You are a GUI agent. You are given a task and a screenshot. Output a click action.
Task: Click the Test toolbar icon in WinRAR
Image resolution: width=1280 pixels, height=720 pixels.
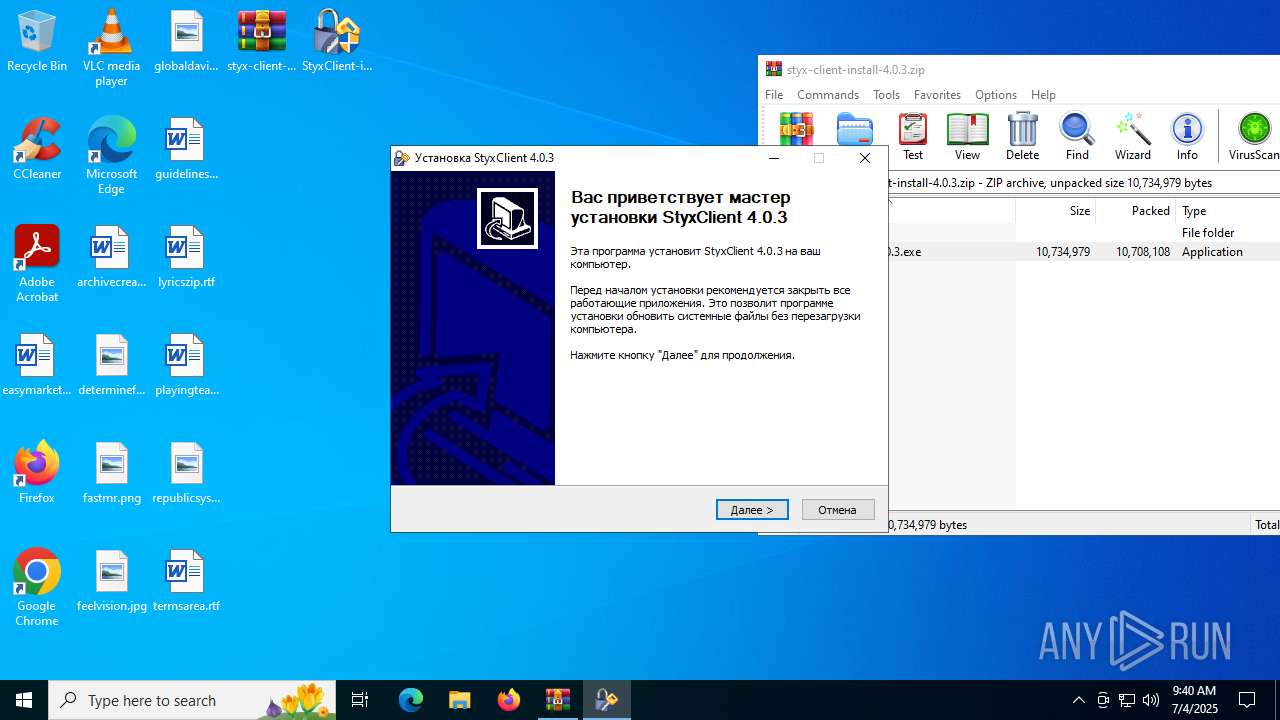click(x=913, y=137)
